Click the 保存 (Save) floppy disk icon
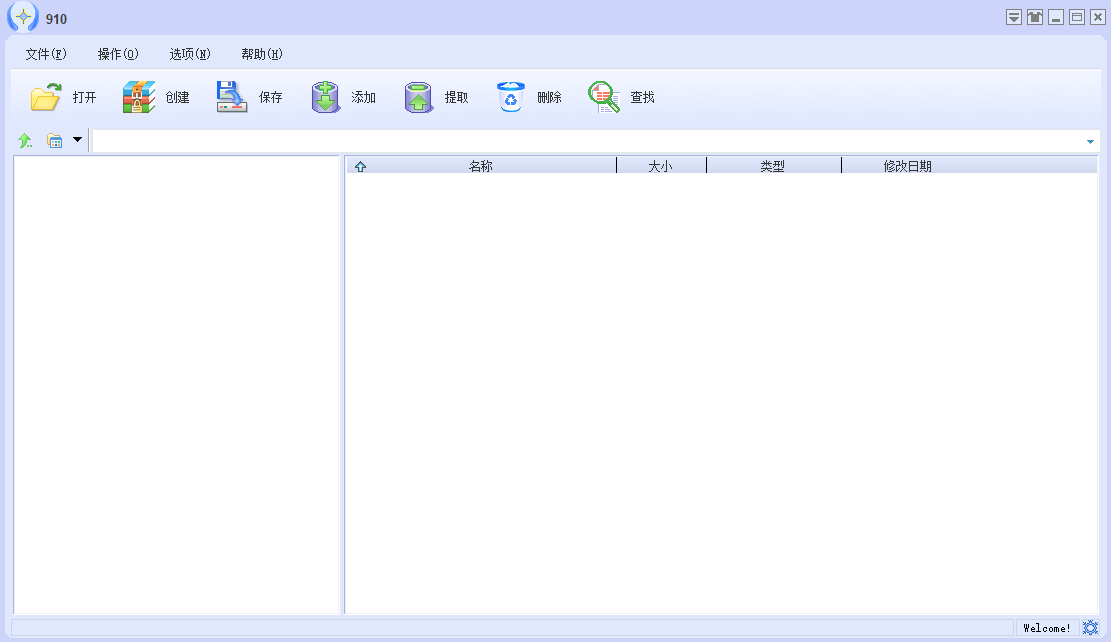The height and width of the screenshot is (642, 1111). (x=232, y=97)
